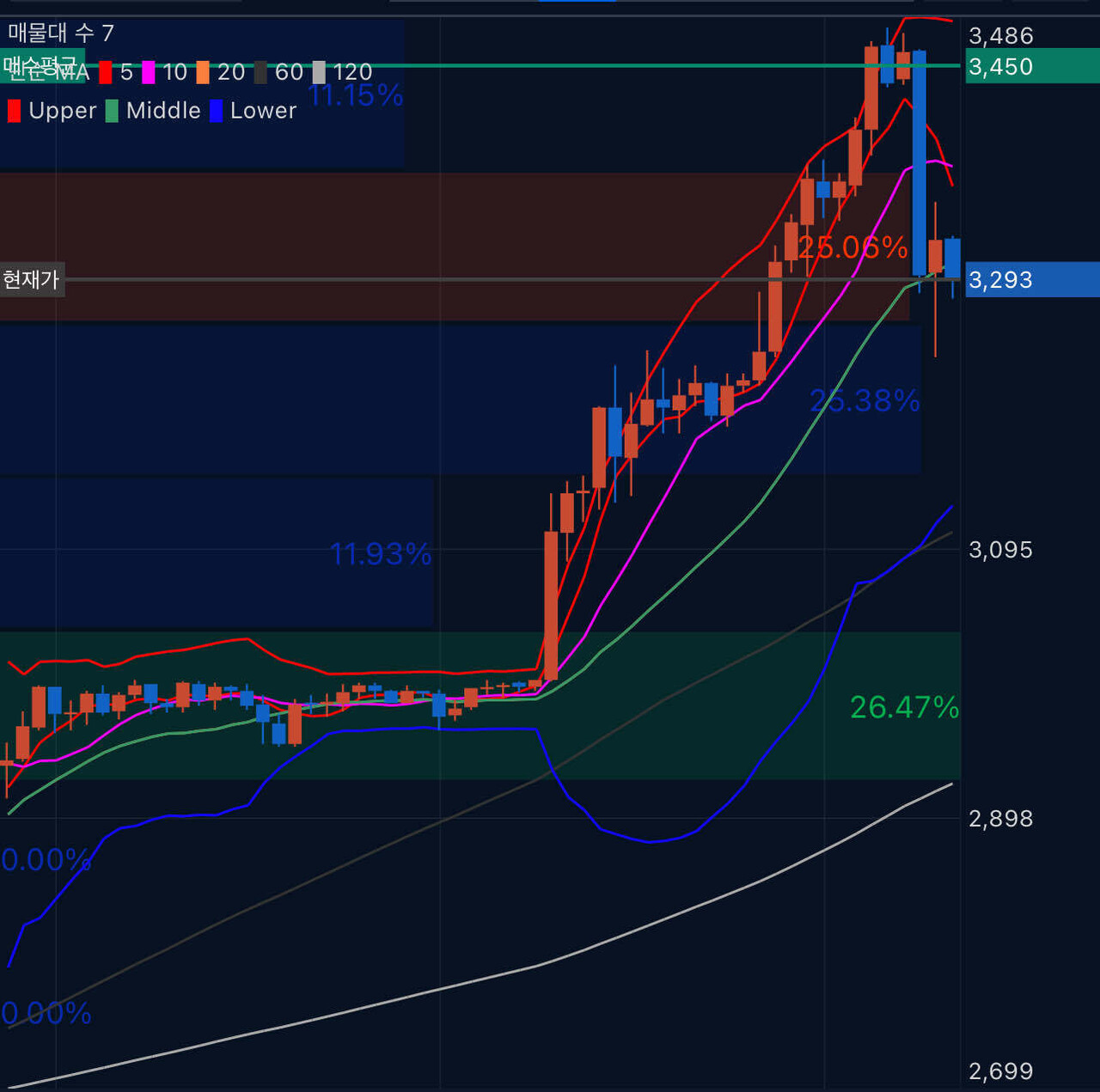Select the 현재가 label on left
1100x1092 pixels.
[x=32, y=279]
